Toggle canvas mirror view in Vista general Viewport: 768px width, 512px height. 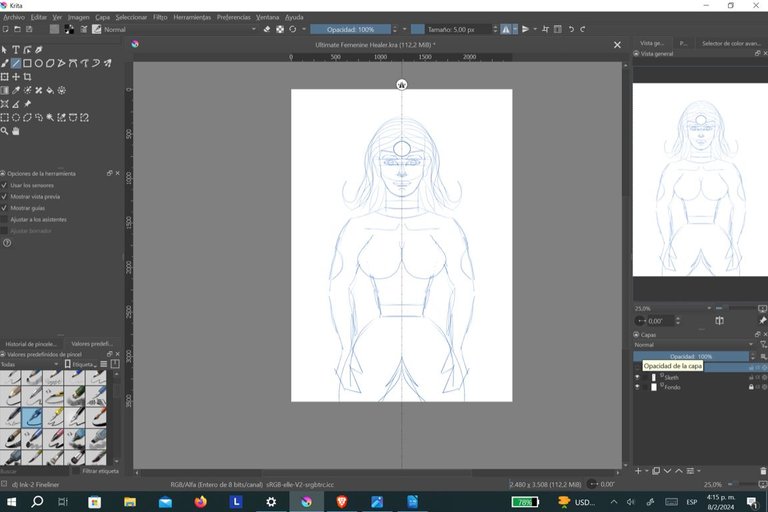720,321
